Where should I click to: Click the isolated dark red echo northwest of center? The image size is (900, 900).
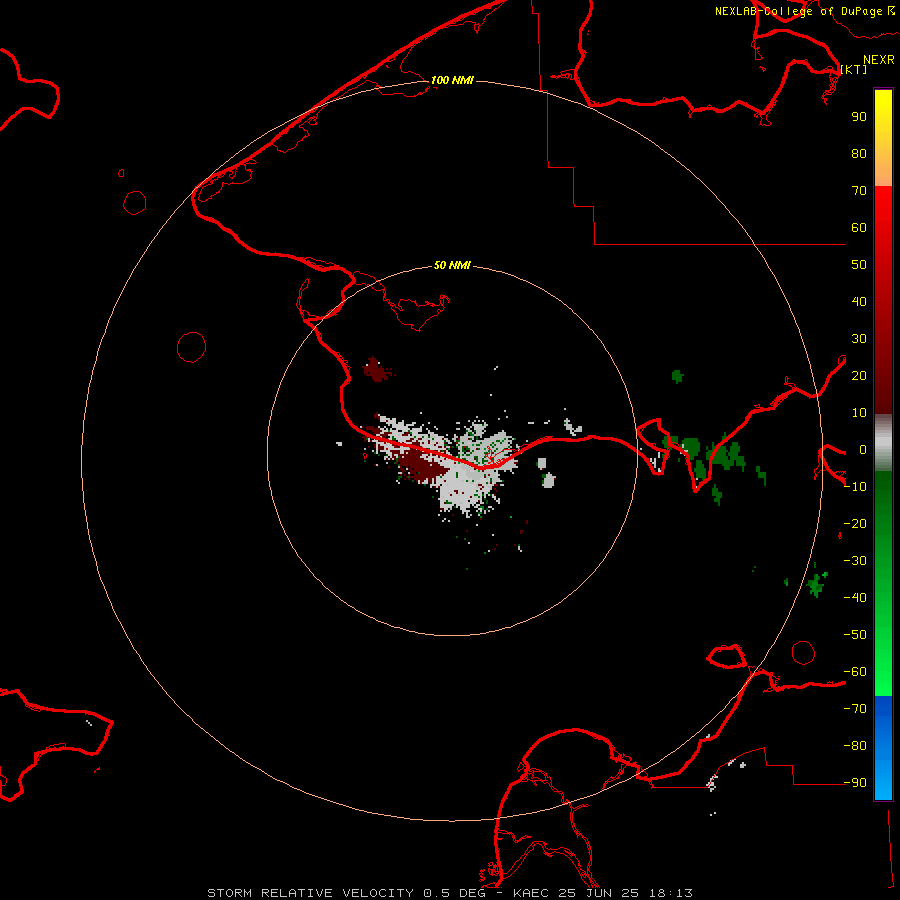click(377, 370)
